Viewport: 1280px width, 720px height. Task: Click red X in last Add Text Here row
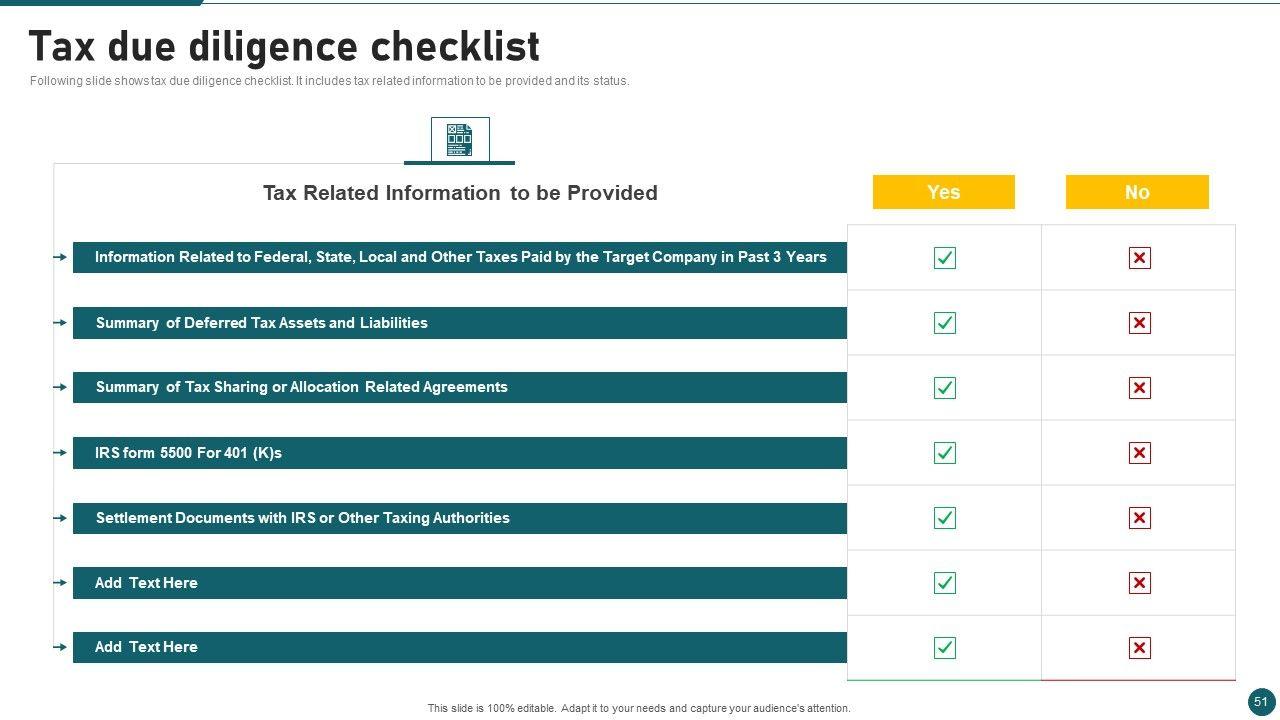click(1139, 648)
